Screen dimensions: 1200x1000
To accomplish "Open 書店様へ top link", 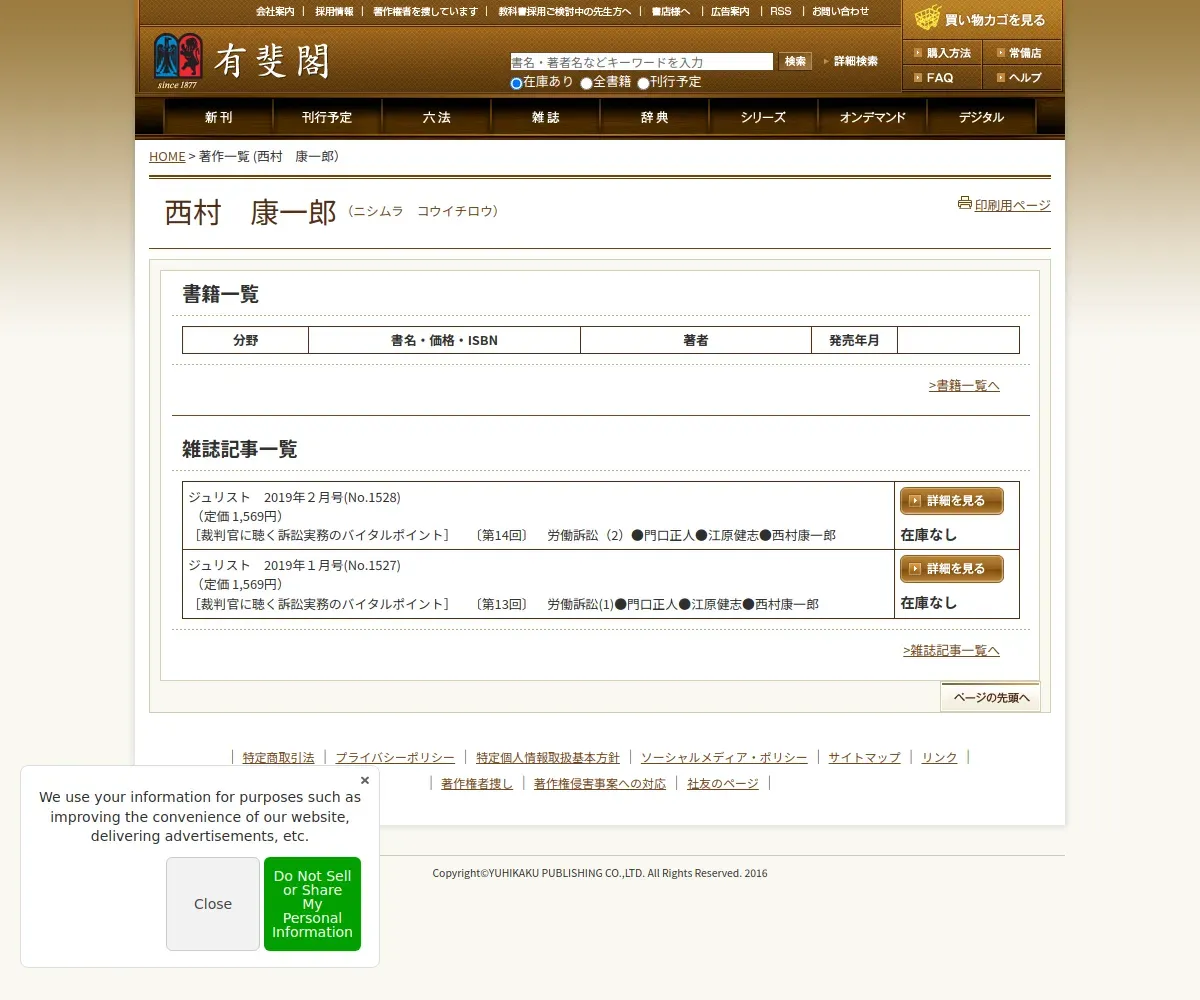I will [x=671, y=11].
